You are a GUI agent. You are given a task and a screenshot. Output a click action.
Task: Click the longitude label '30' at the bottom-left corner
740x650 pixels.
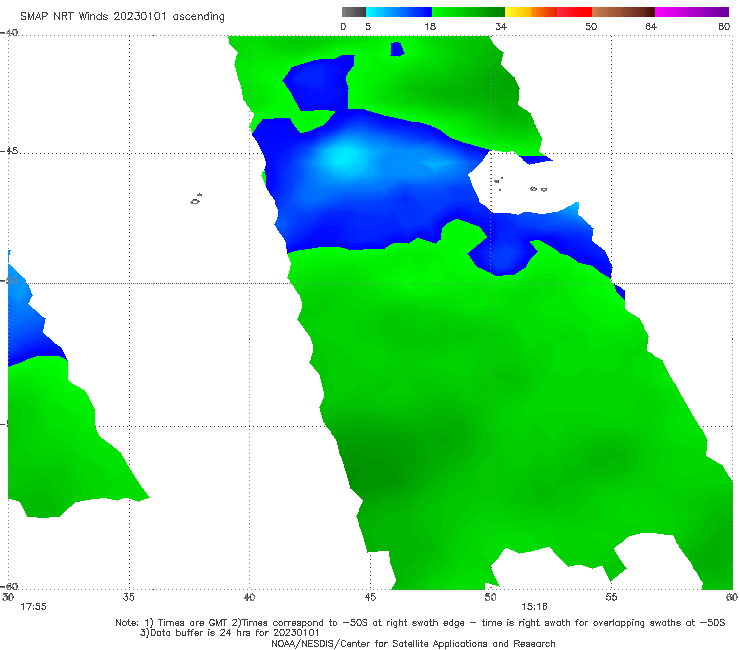point(8,597)
